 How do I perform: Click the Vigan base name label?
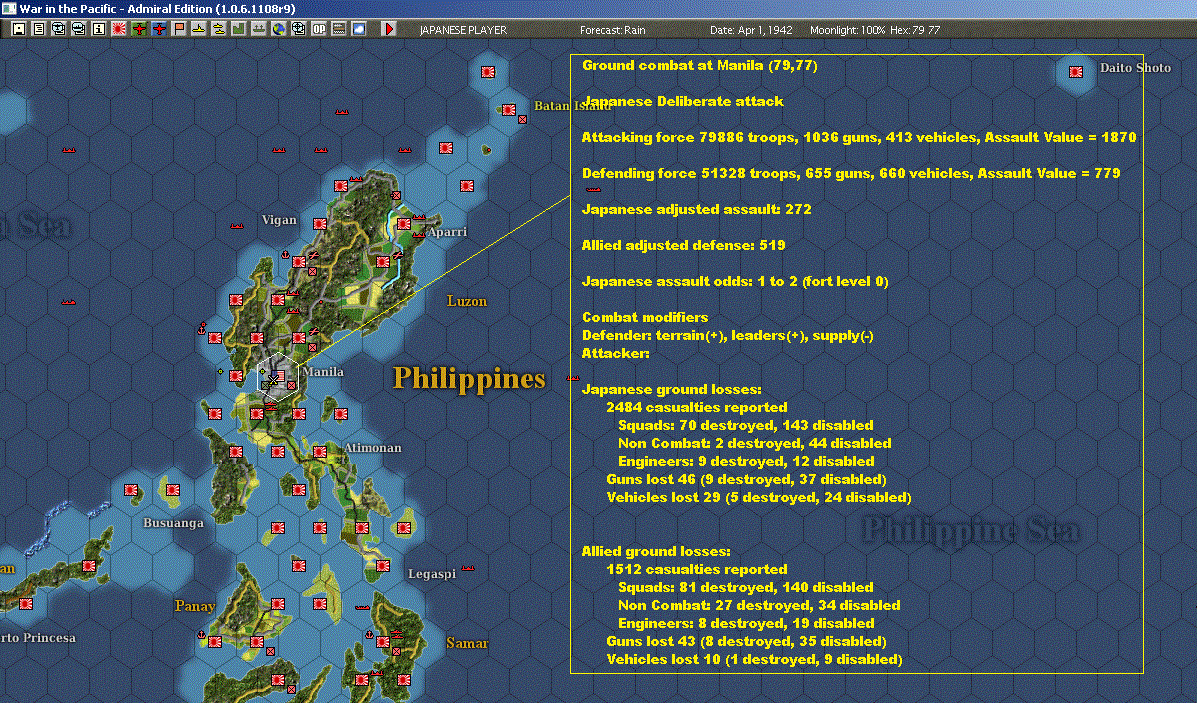click(x=279, y=220)
